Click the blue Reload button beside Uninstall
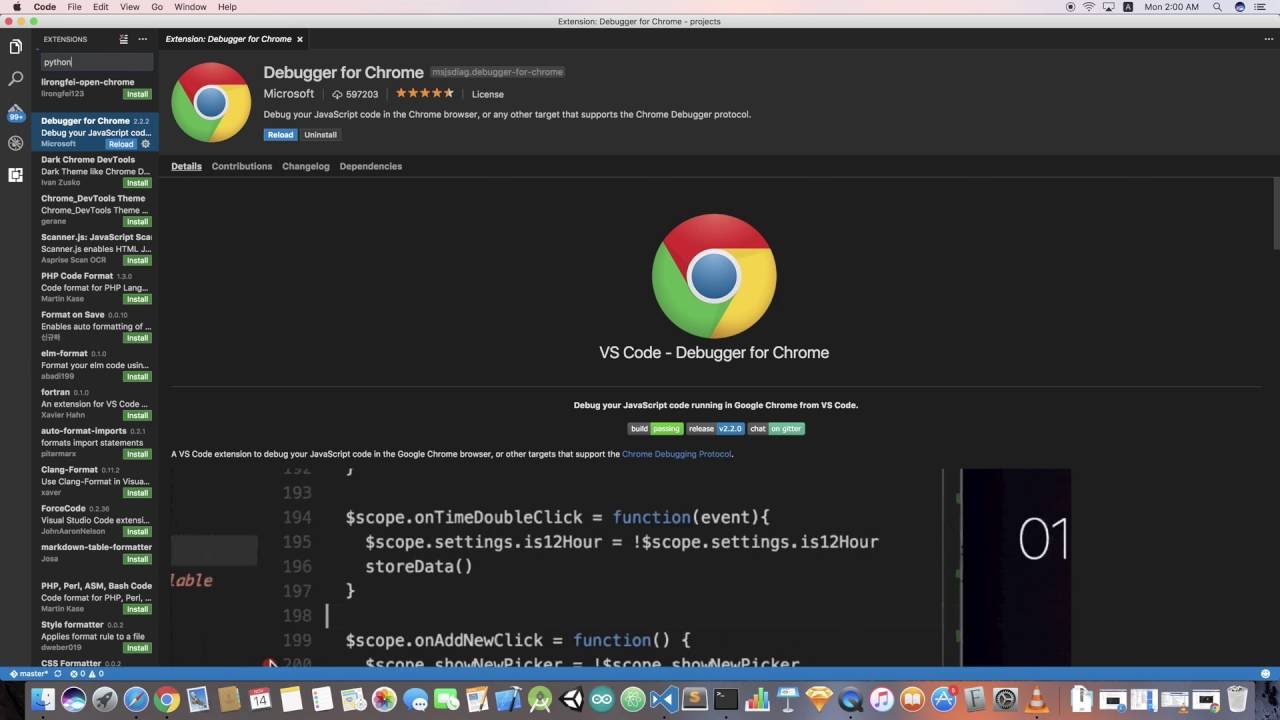Screen dimensions: 1280x720 (x=280, y=135)
